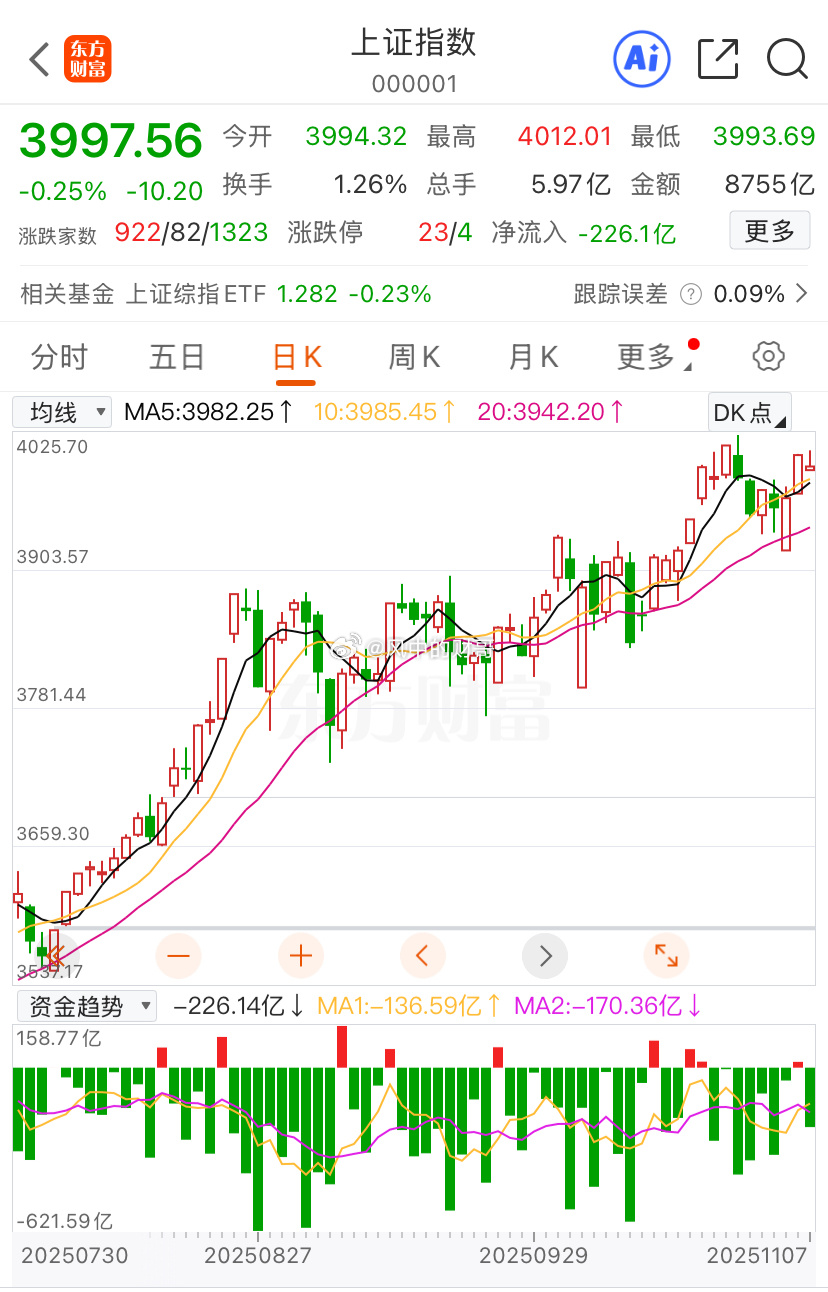Switch to the 月K tab
Screen dimensions: 828x1292
click(532, 356)
